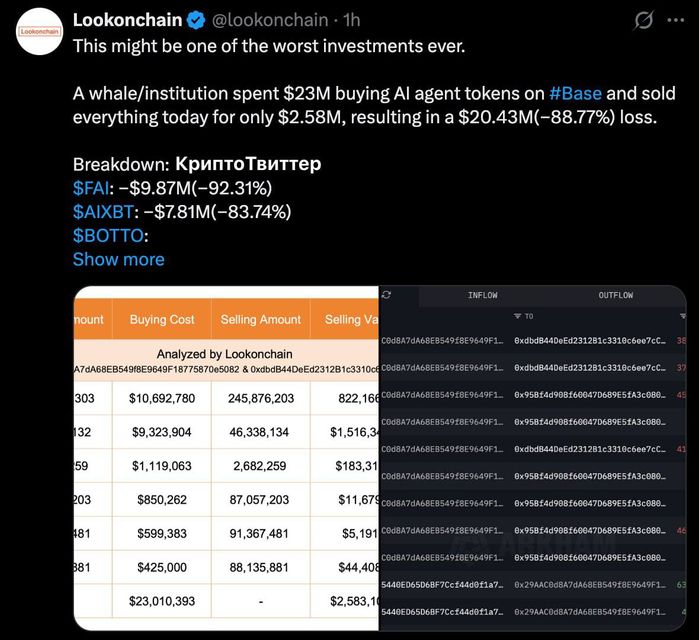699x640 pixels.
Task: Open the #Base hashtag link
Action: (x=576, y=94)
